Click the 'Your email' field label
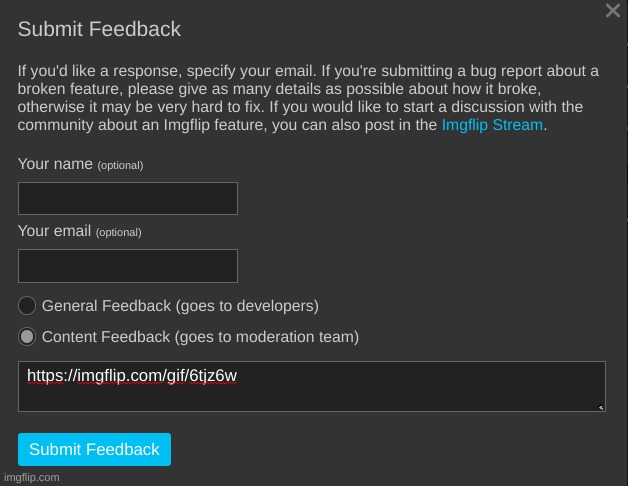The image size is (628, 486). click(54, 231)
